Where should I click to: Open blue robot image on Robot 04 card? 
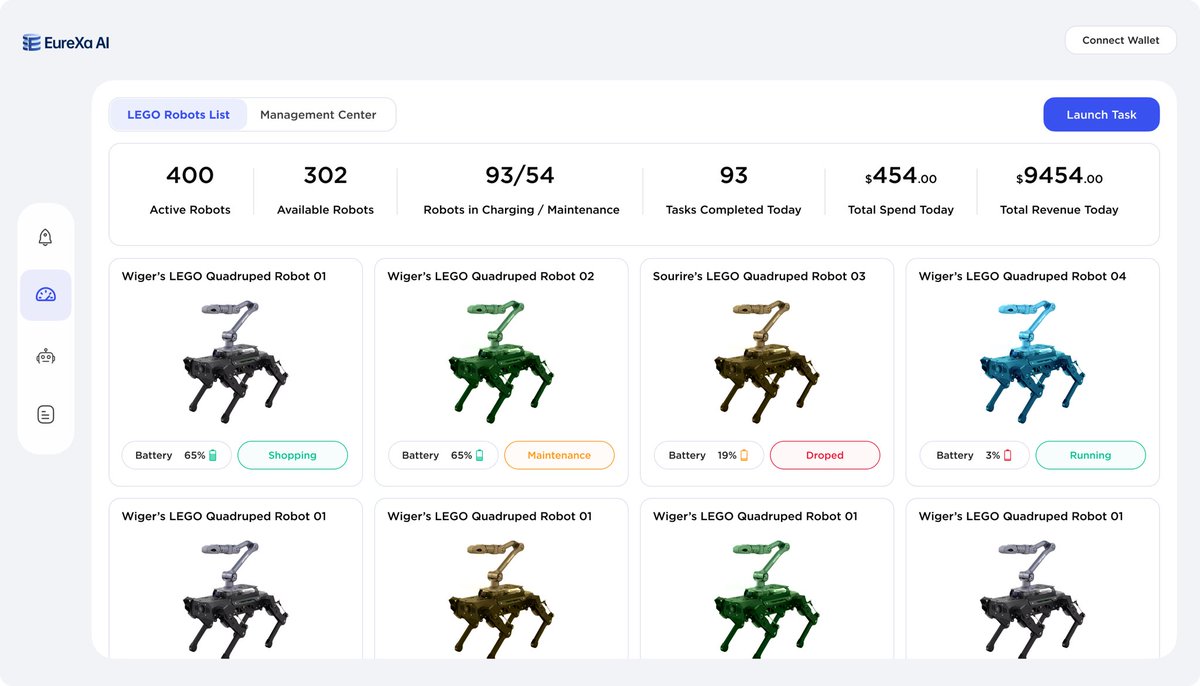(1032, 361)
